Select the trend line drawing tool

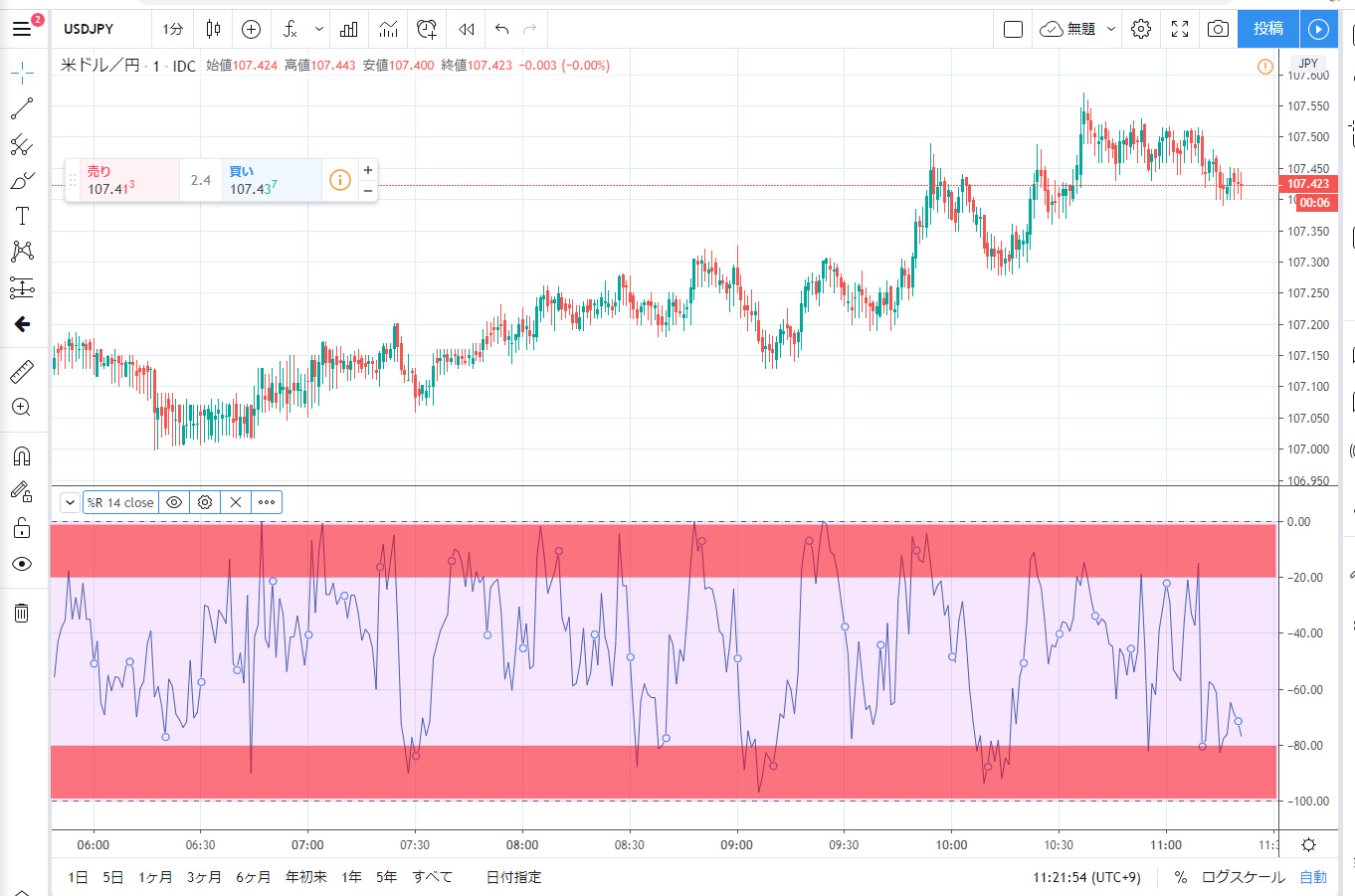pos(22,108)
